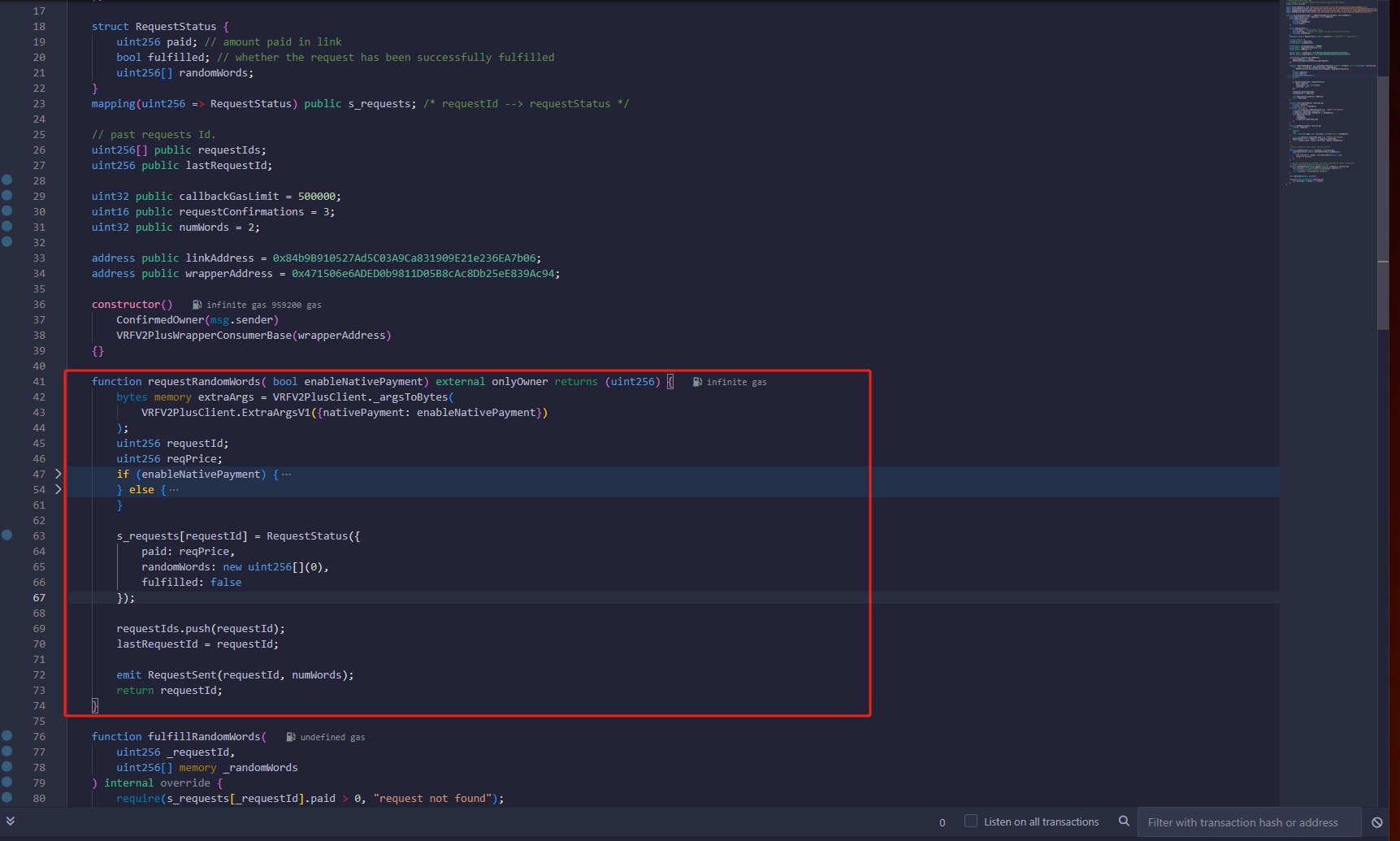Click 'return requestId;' statement

[x=169, y=691]
